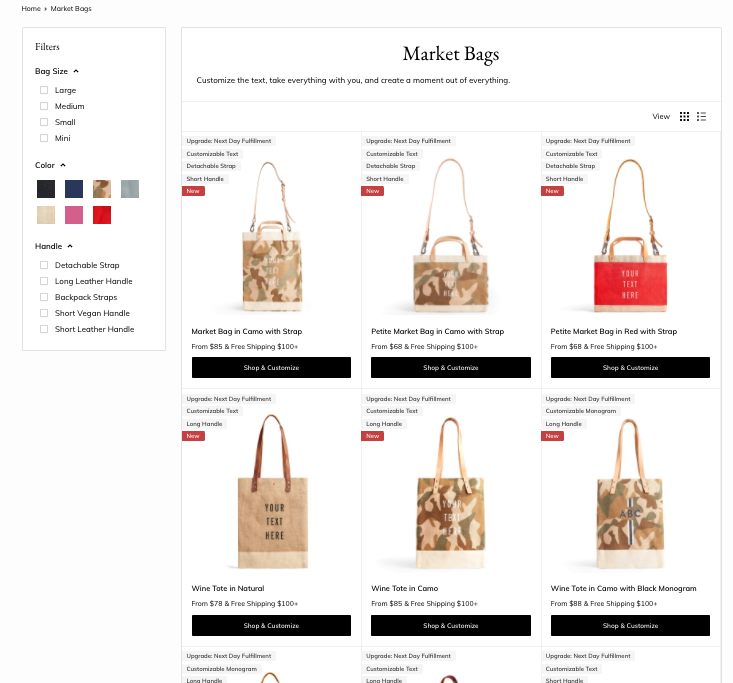Viewport: 733px width, 683px height.
Task: Select the black color swatch
Action: pos(46,189)
